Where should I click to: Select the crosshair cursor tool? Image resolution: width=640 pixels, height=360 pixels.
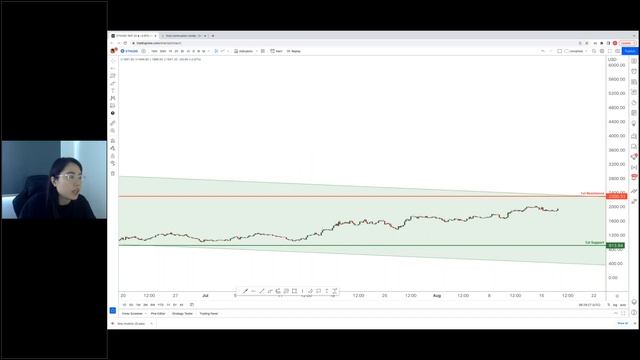[113, 61]
